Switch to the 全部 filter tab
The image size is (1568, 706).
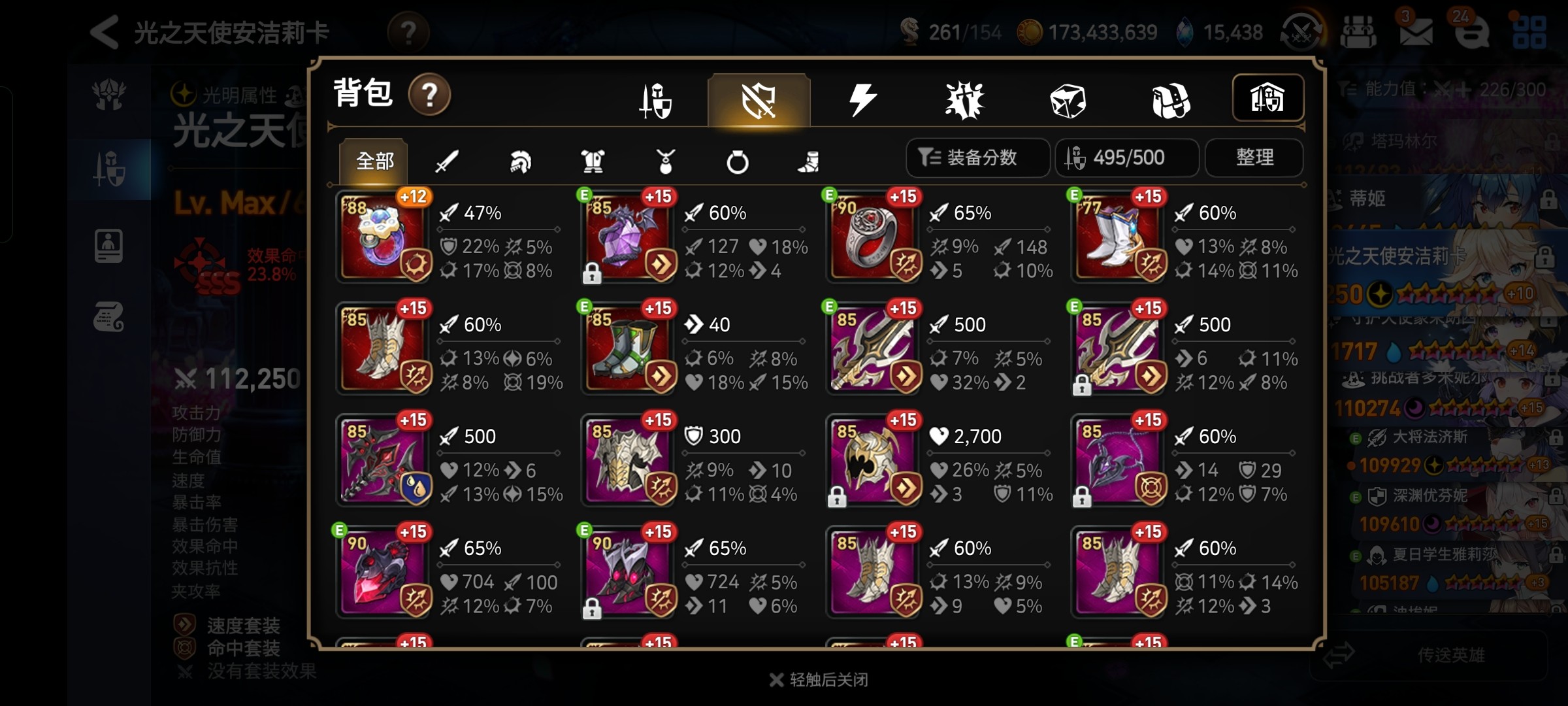tap(374, 160)
